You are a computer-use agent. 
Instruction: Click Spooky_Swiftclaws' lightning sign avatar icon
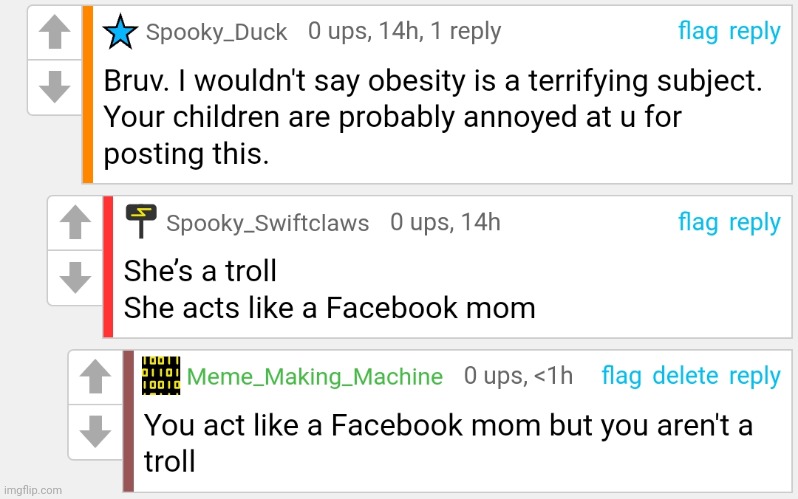(x=141, y=221)
